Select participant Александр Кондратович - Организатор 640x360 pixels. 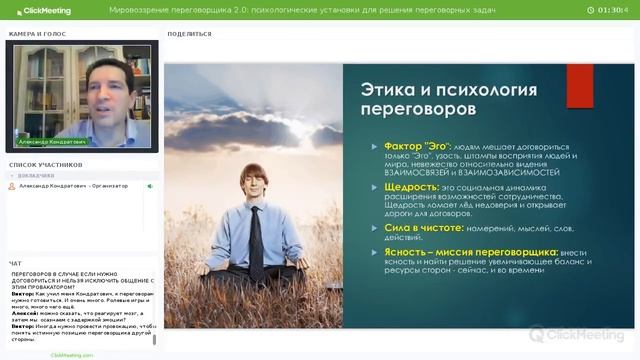tap(73, 186)
